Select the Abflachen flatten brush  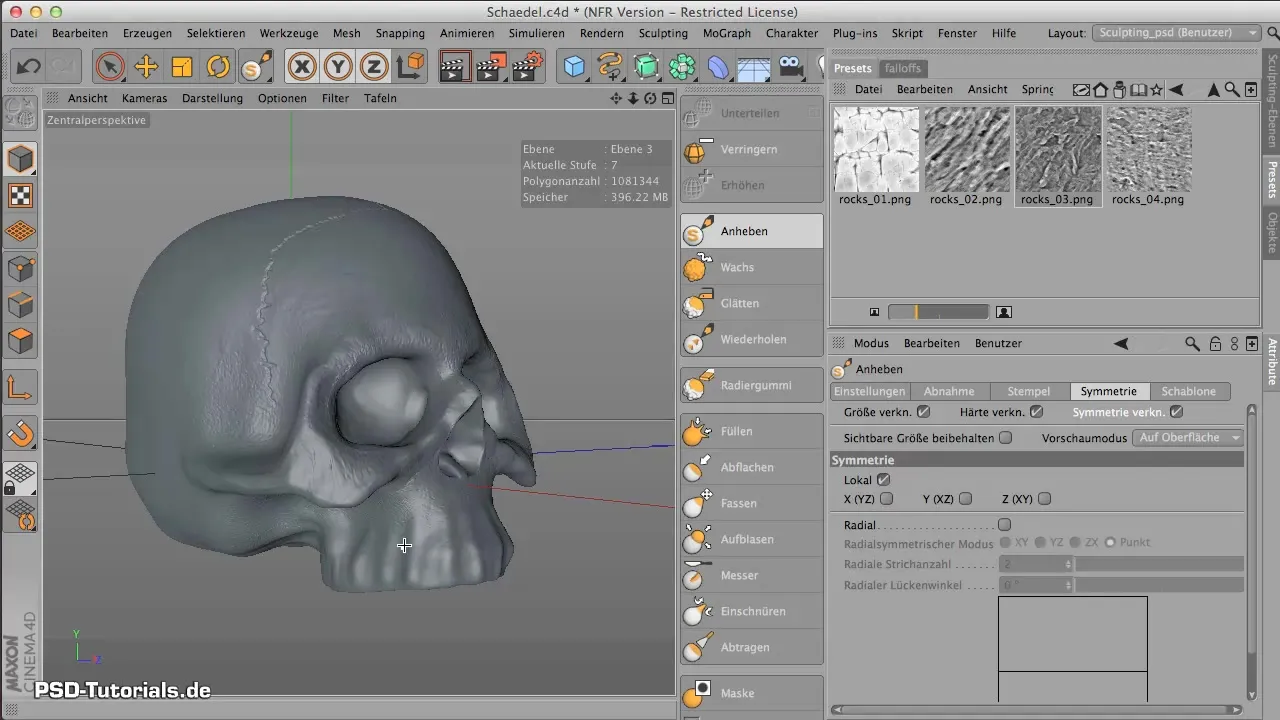pos(751,467)
